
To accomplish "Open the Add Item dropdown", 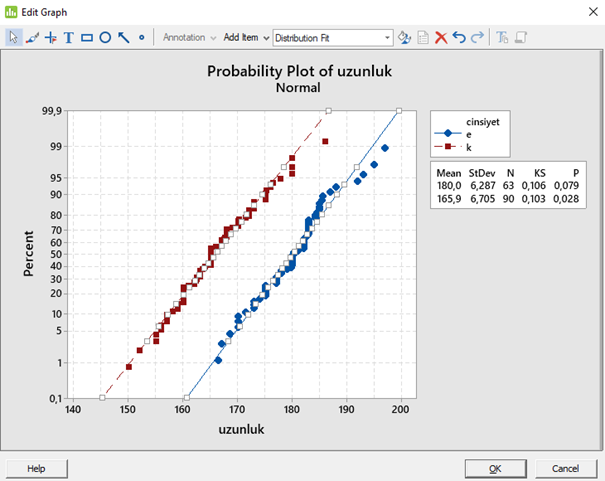I will (246, 37).
